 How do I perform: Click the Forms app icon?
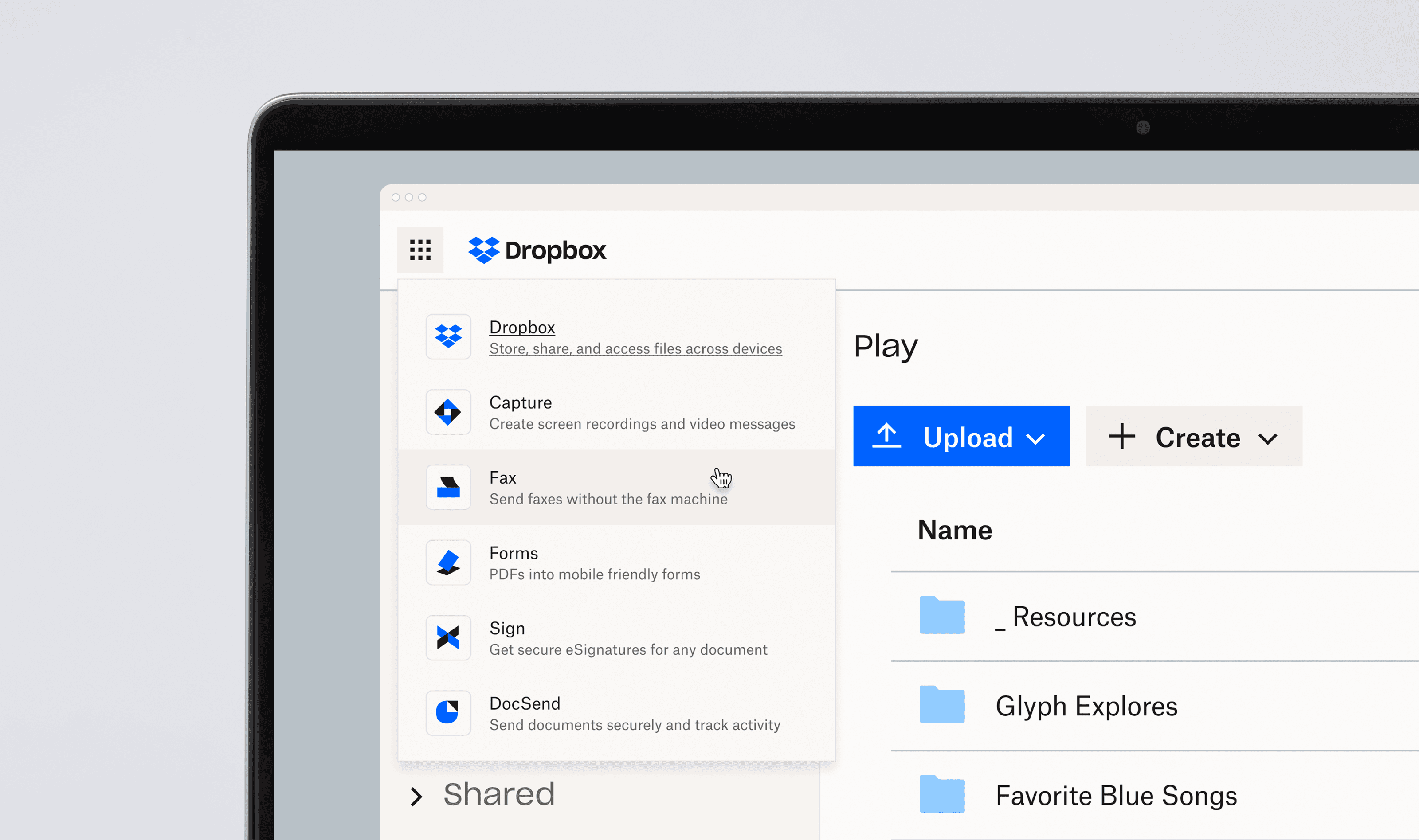(x=448, y=563)
